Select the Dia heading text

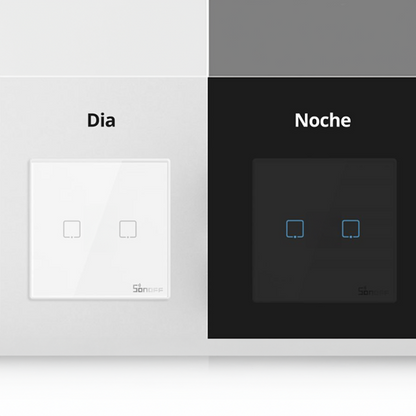click(x=101, y=120)
